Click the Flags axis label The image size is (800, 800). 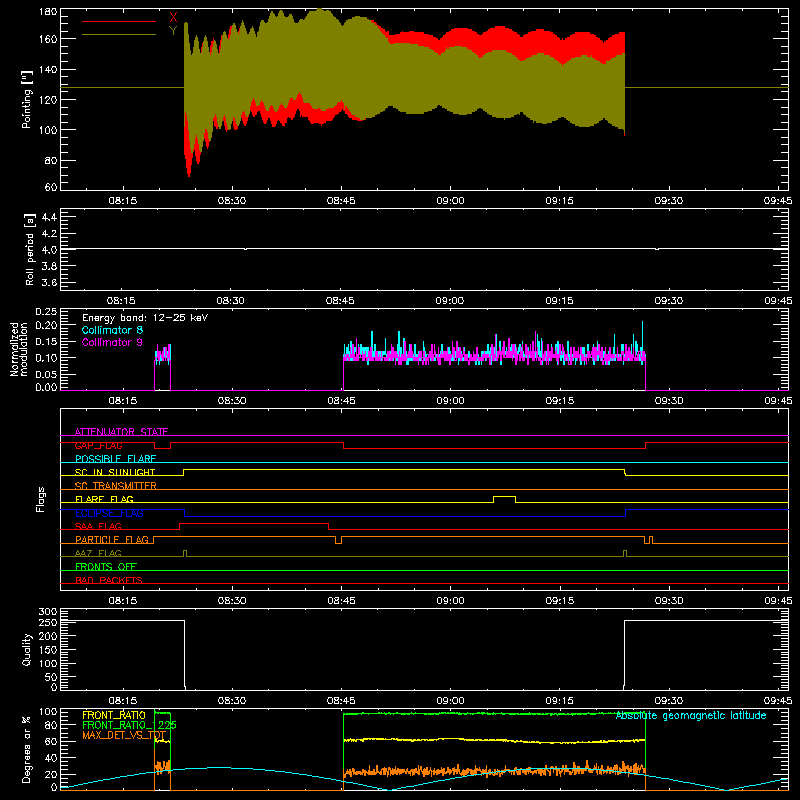40,499
